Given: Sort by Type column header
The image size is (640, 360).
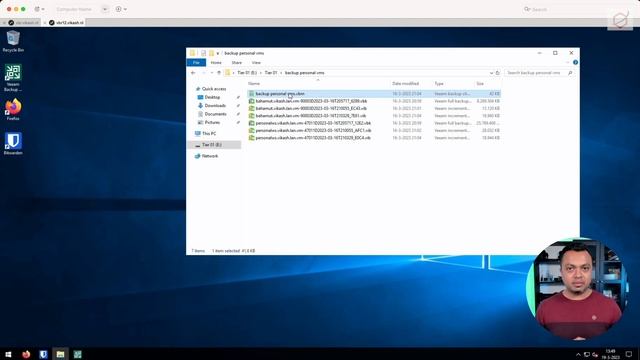Looking at the screenshot, I should click(439, 84).
